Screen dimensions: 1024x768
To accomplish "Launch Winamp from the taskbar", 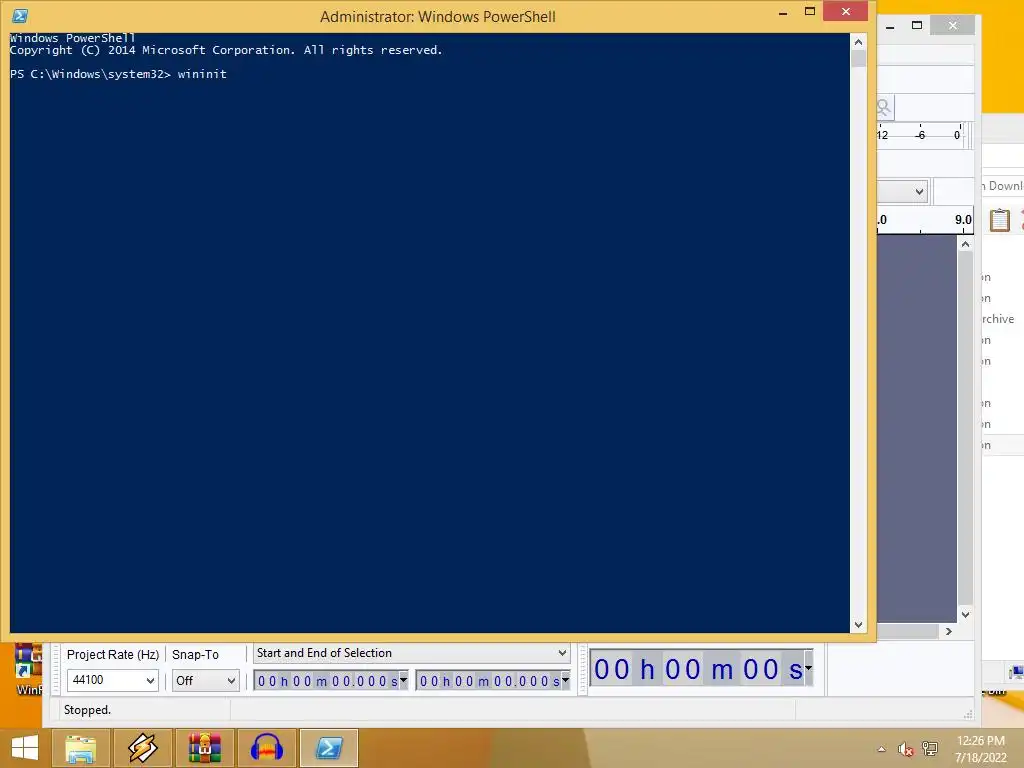I will 142,748.
